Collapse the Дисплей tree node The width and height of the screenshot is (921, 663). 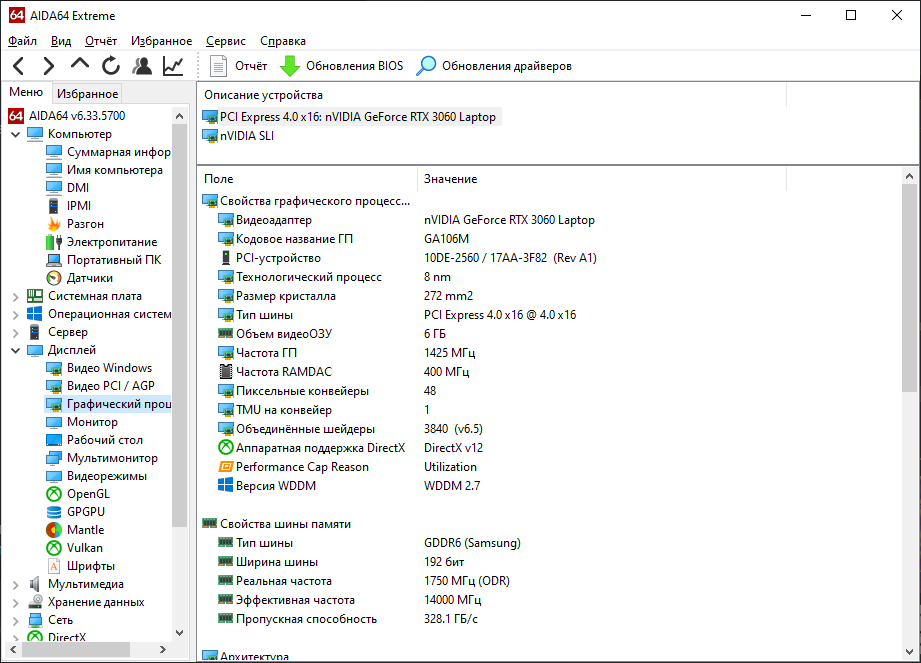[x=16, y=351]
